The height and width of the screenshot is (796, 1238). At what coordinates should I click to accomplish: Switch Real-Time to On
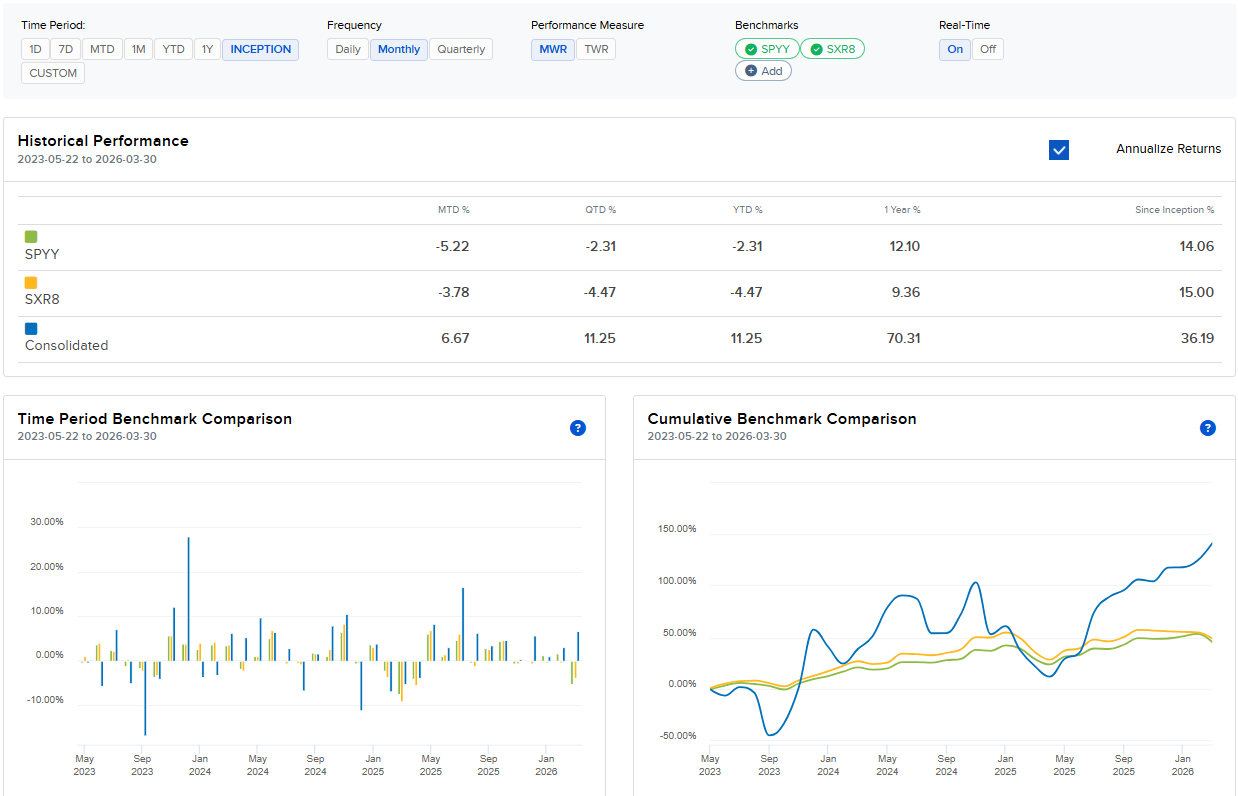[x=955, y=49]
